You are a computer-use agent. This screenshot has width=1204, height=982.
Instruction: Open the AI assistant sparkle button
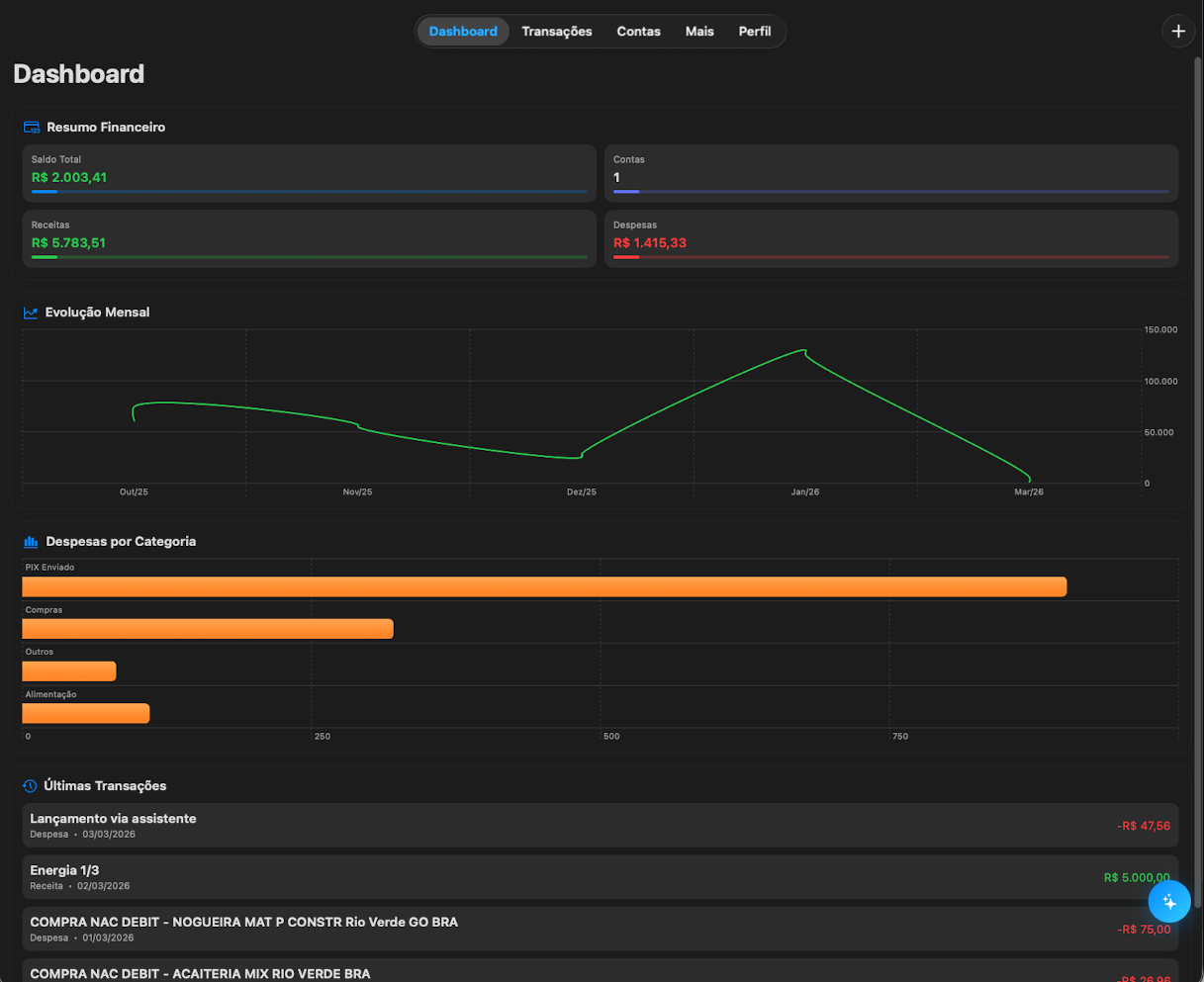(1169, 901)
